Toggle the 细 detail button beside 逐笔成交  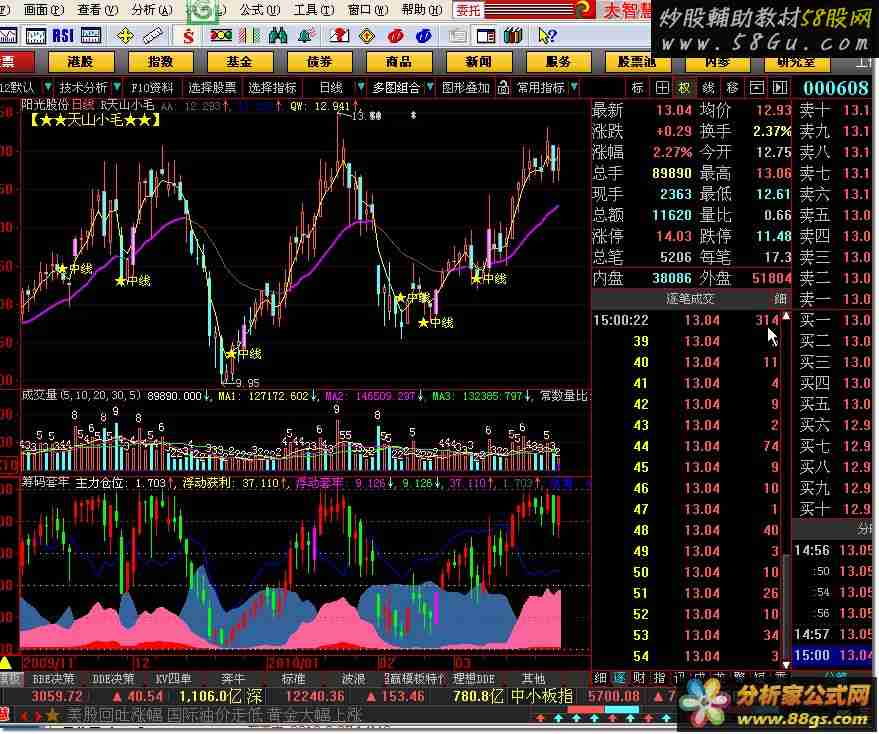click(780, 298)
